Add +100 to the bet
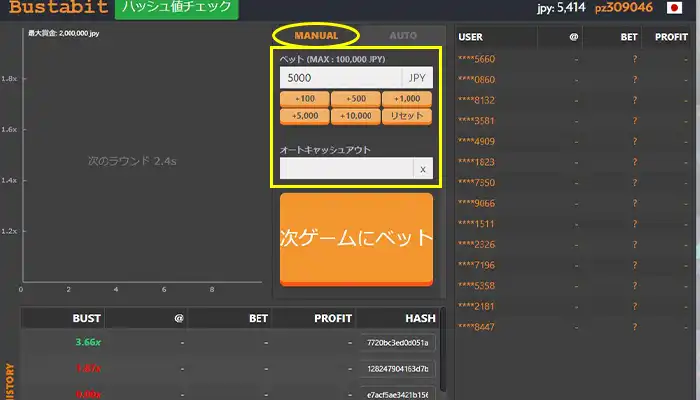 click(x=305, y=99)
